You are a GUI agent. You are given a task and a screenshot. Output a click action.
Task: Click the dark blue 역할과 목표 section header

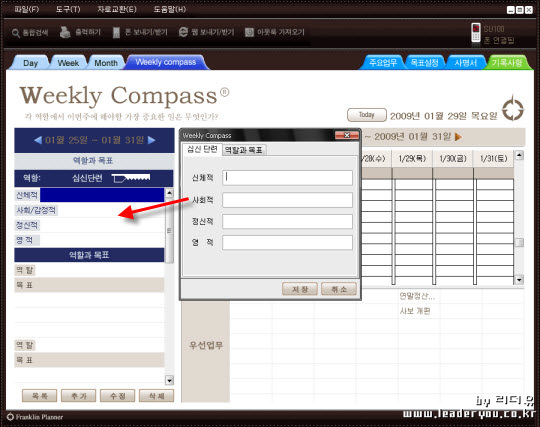click(89, 255)
